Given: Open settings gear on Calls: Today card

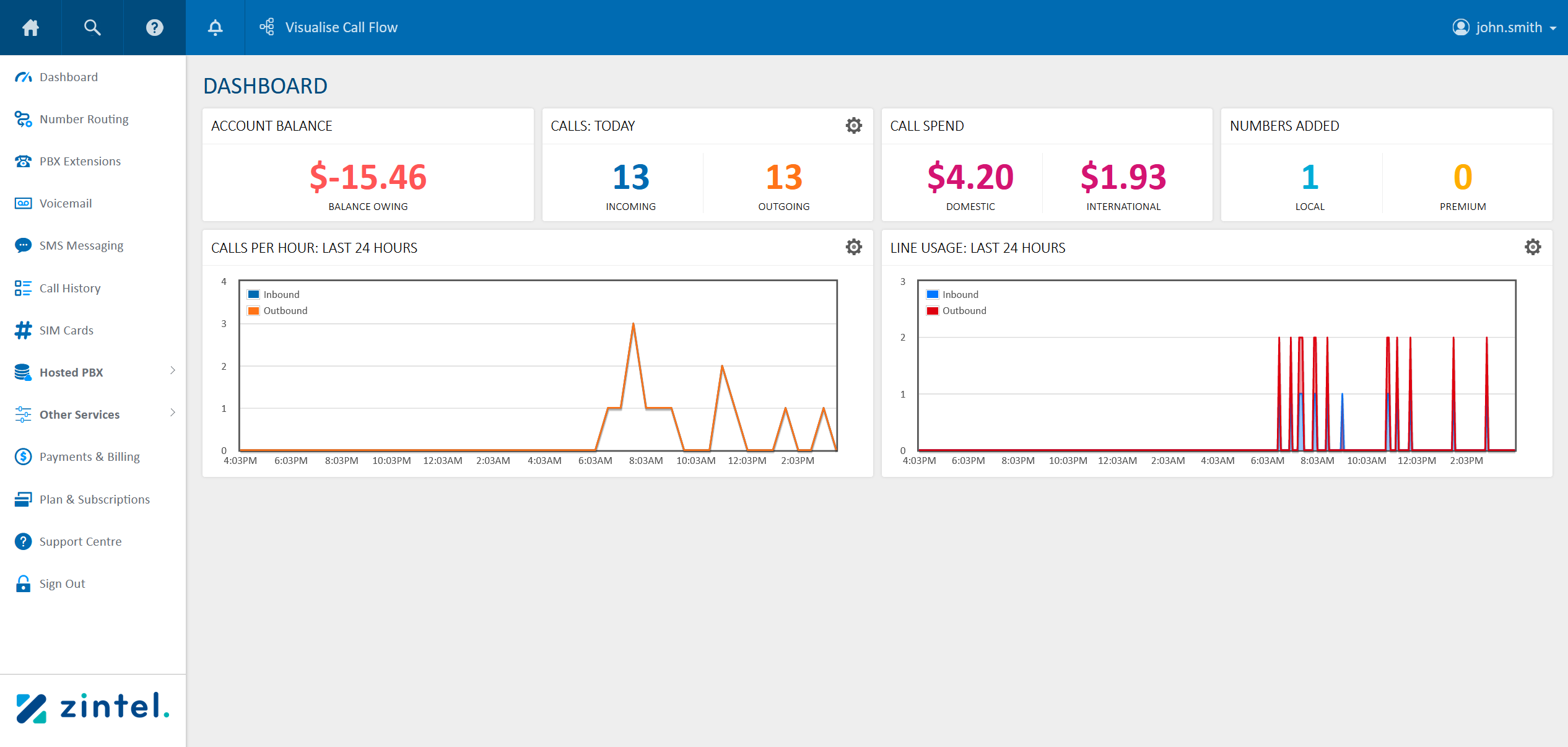Looking at the screenshot, I should tap(853, 126).
